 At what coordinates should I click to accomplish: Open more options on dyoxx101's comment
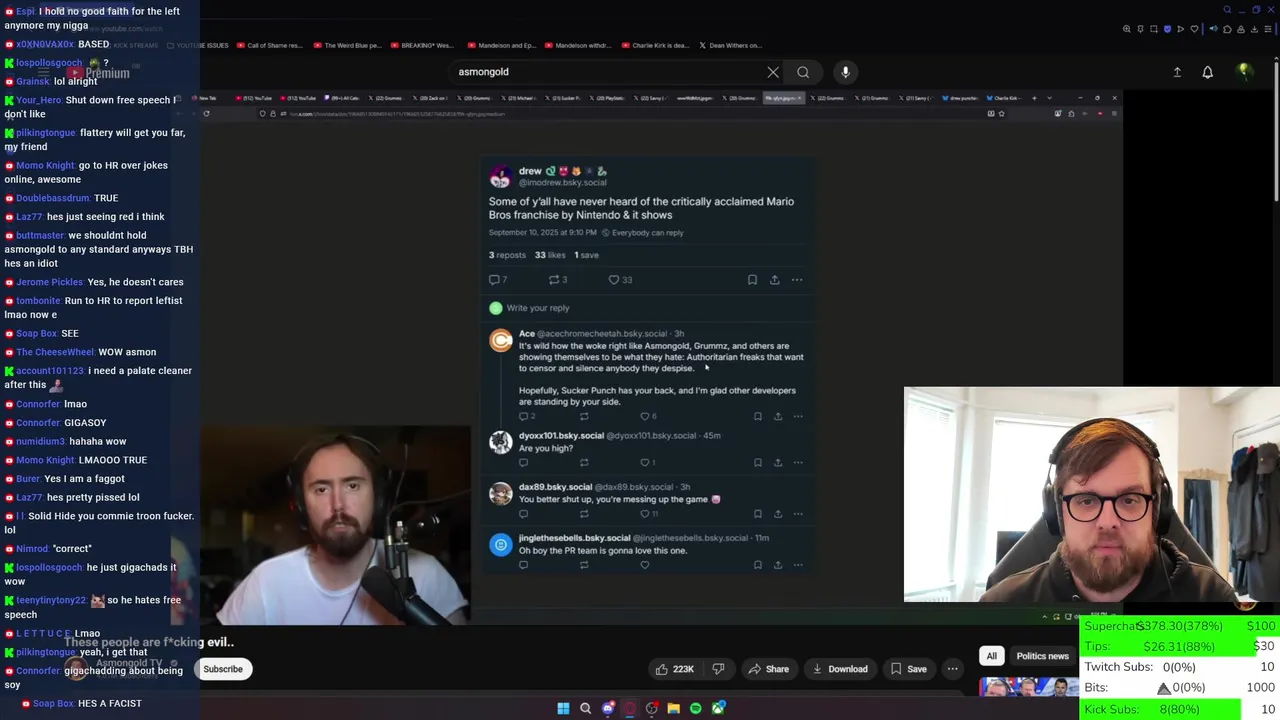click(798, 462)
